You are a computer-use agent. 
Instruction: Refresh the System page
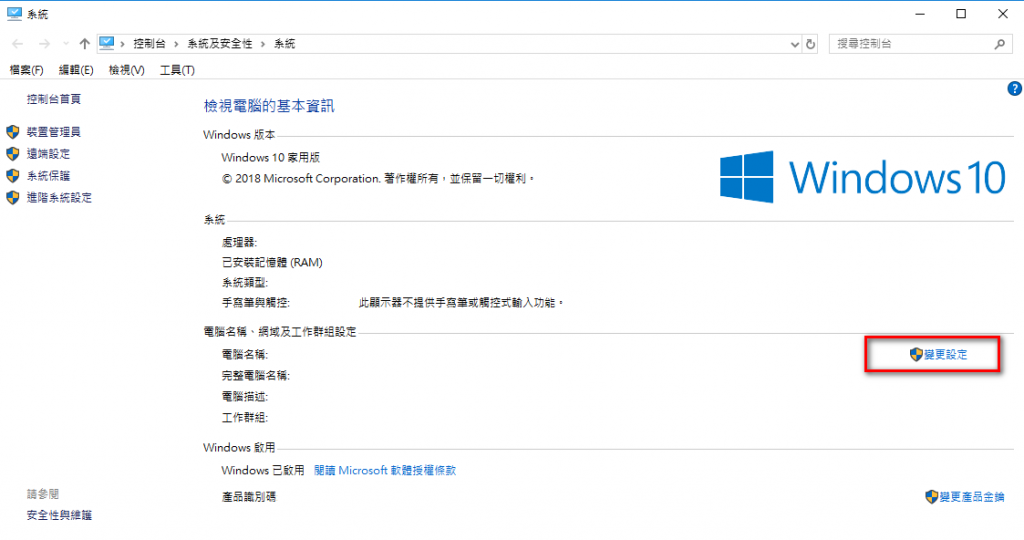pyautogui.click(x=810, y=44)
